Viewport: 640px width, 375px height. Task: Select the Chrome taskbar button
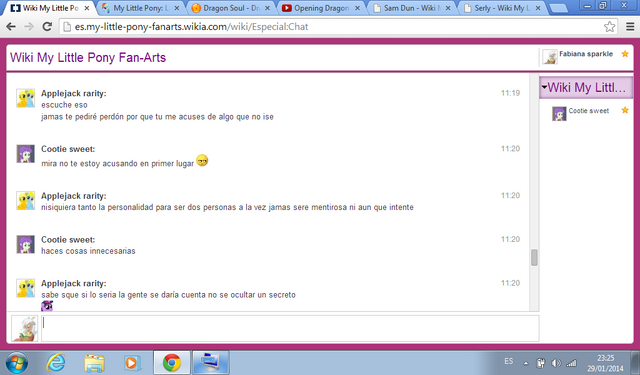(x=172, y=363)
